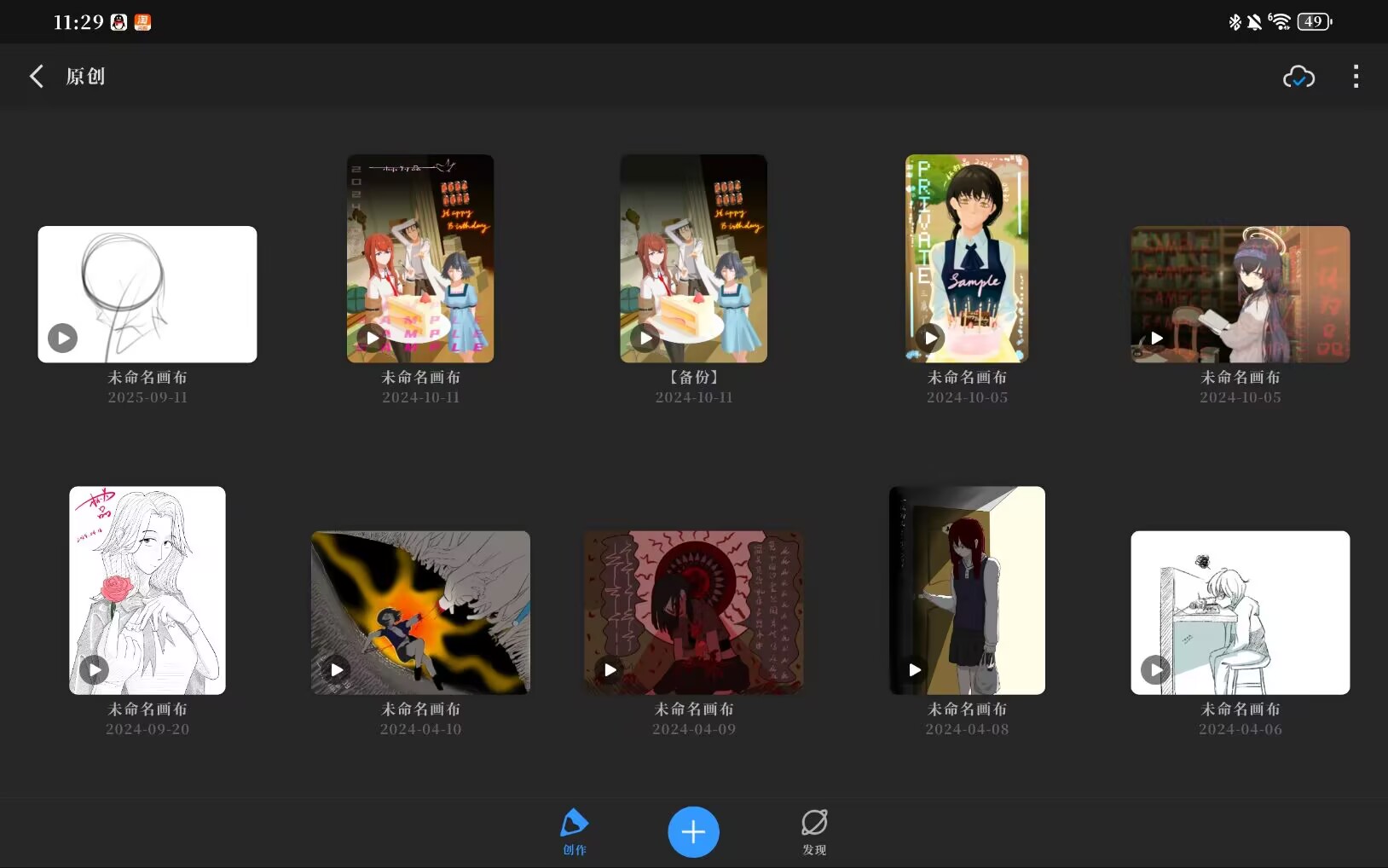Play replay of the library girl artwork
This screenshot has height=868, width=1388.
tap(1156, 338)
